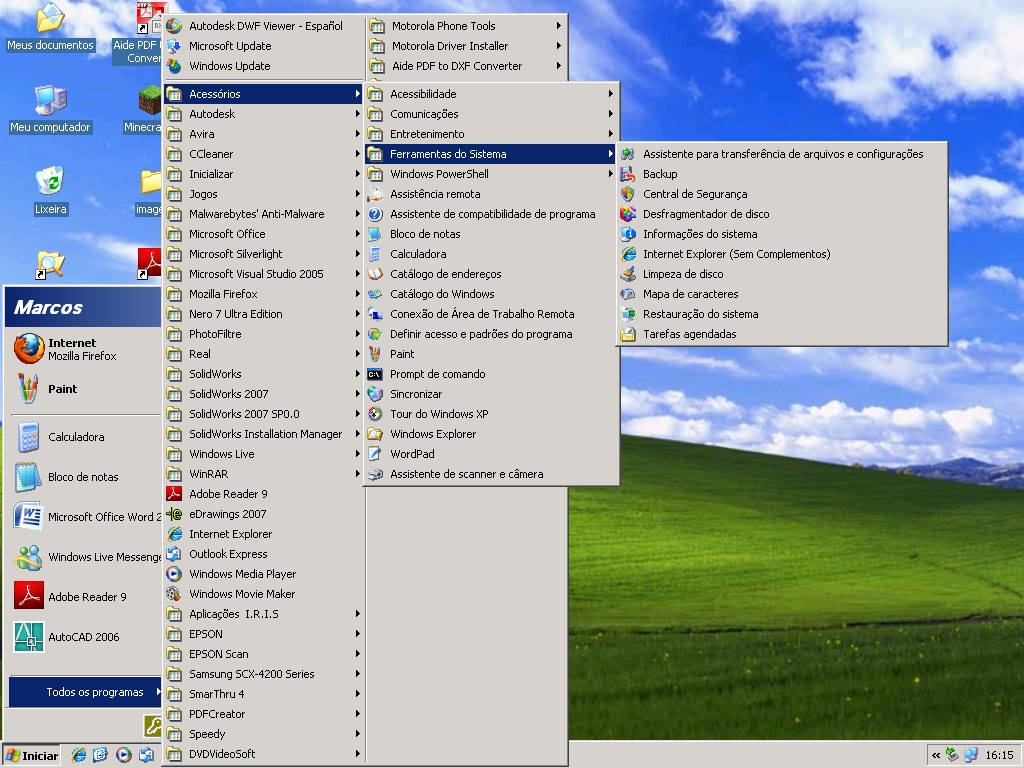The width and height of the screenshot is (1024, 768).
Task: Expand the Motorola Phone Tools folder
Action: click(466, 26)
